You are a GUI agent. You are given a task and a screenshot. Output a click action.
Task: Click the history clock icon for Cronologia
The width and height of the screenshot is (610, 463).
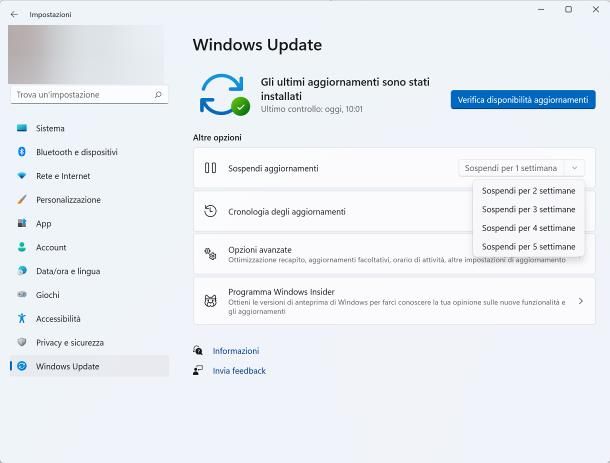pos(210,211)
